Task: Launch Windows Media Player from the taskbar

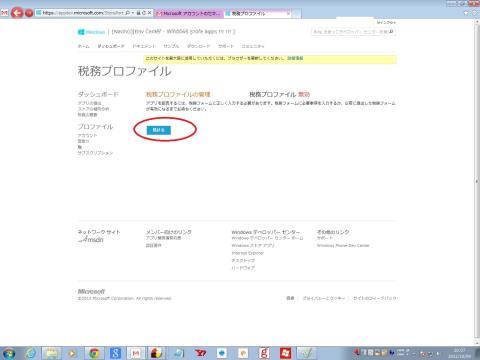Action: [73, 353]
